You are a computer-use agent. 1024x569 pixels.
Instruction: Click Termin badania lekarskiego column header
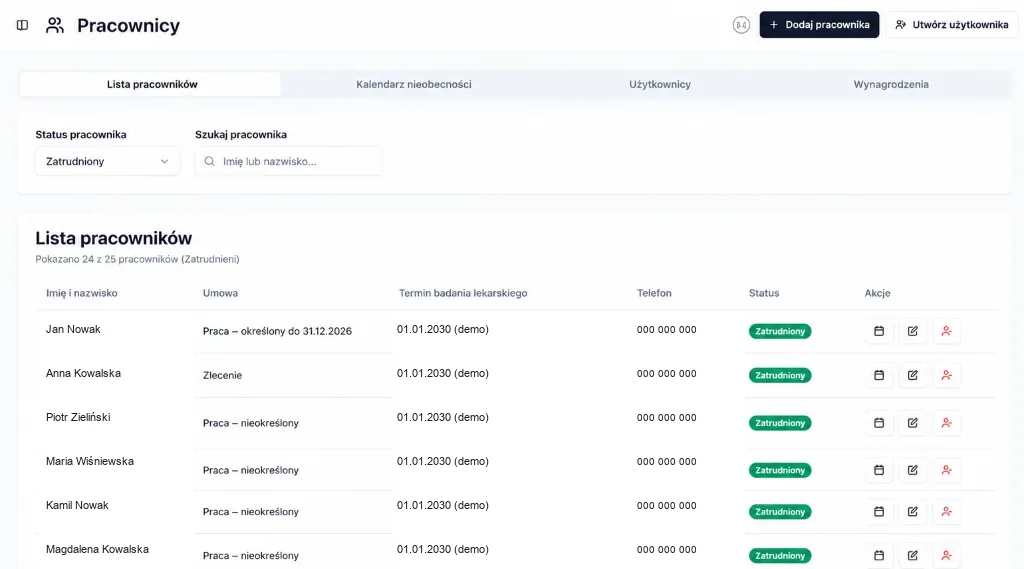(463, 293)
